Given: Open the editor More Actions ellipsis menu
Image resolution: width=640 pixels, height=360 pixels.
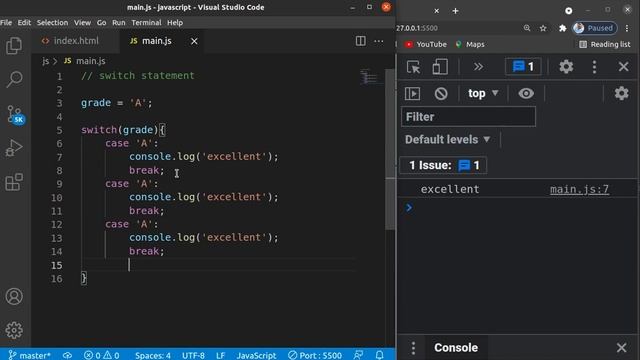Looking at the screenshot, I should (x=379, y=41).
